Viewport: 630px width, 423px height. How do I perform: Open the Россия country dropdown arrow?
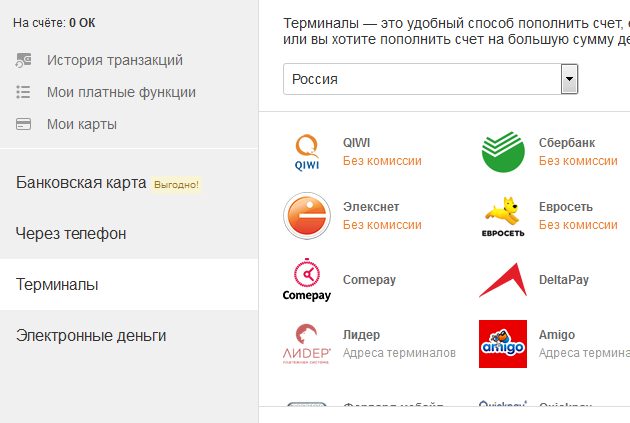[x=569, y=79]
